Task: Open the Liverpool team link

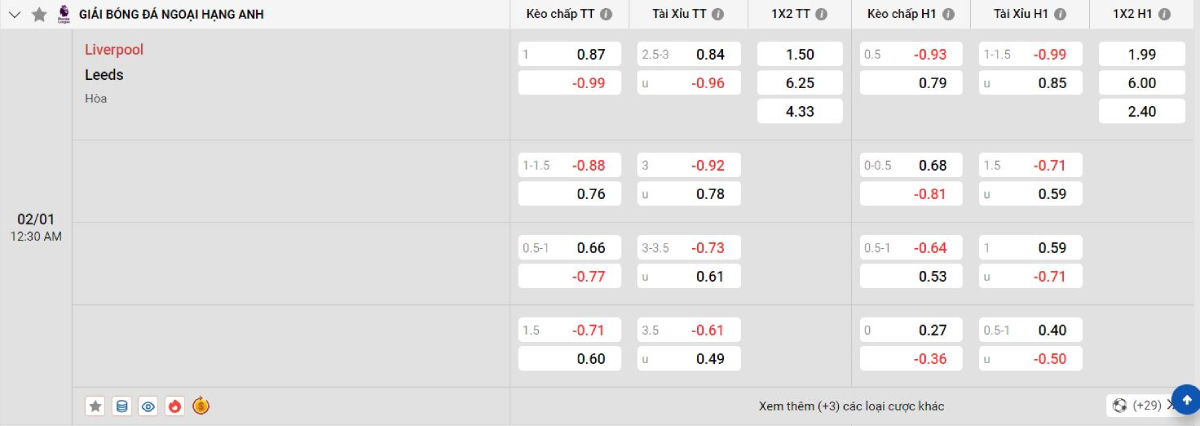Action: coord(114,50)
